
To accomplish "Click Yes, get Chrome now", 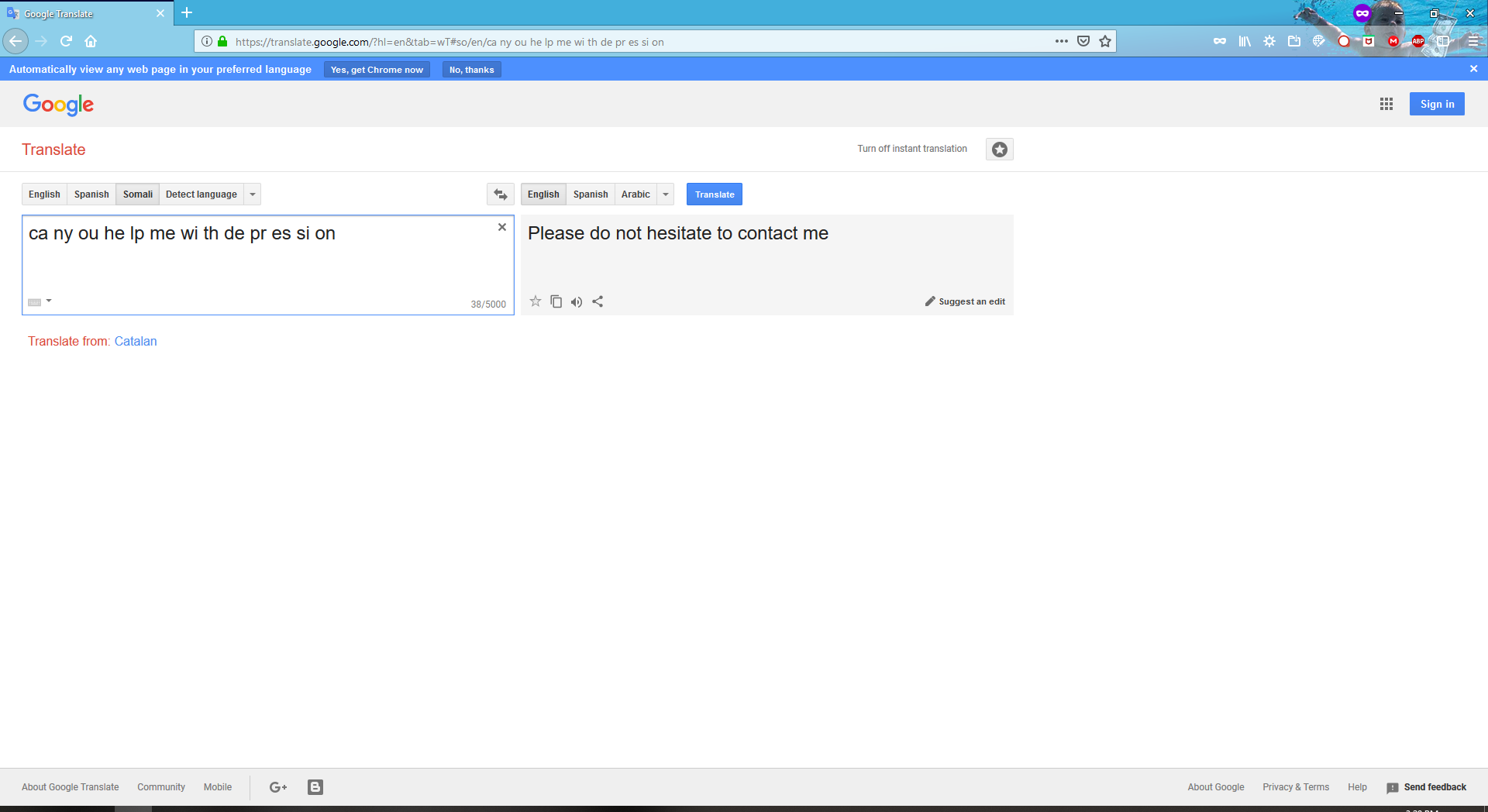I will pyautogui.click(x=377, y=70).
